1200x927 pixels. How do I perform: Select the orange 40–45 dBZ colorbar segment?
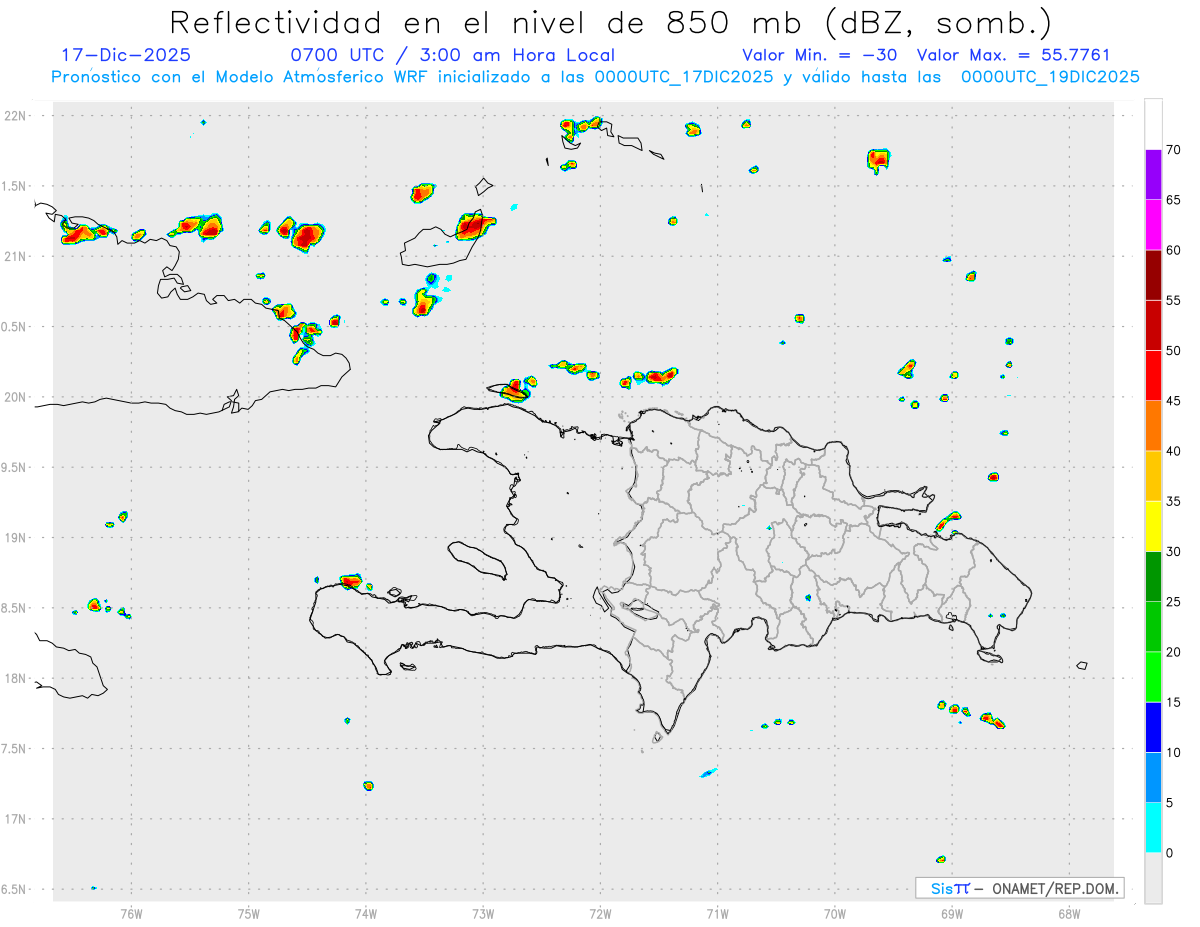tap(1153, 426)
